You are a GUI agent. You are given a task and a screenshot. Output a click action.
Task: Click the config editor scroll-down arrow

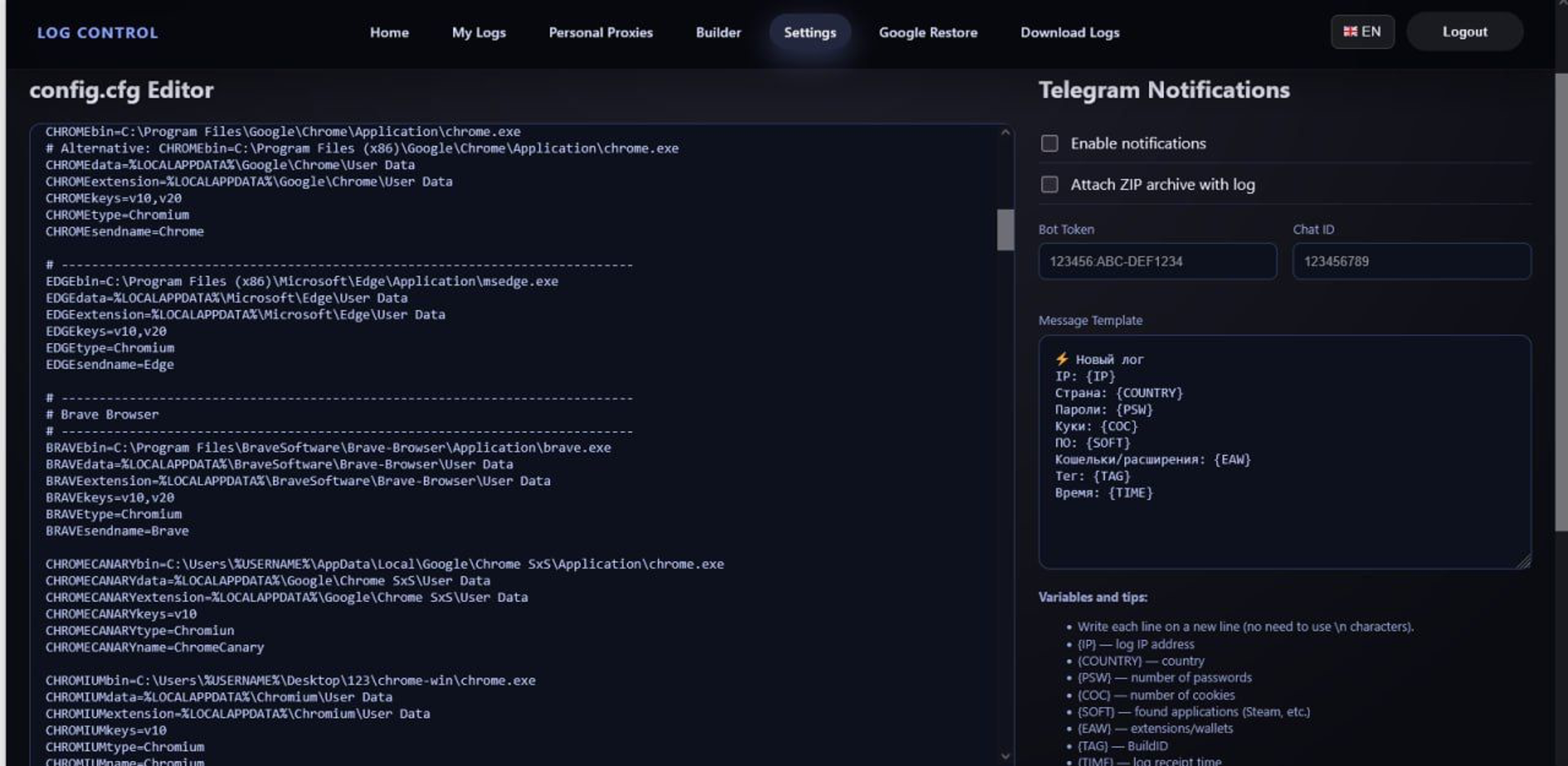point(1005,756)
